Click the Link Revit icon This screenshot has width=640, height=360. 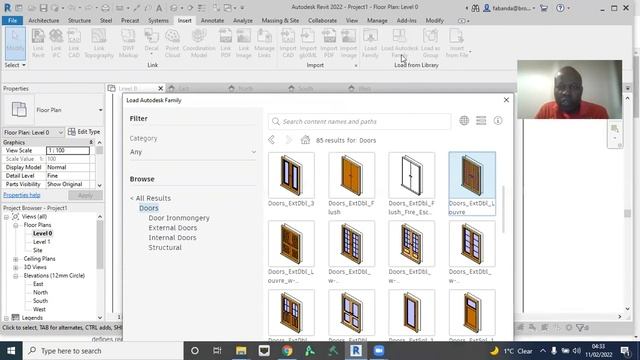coord(38,43)
